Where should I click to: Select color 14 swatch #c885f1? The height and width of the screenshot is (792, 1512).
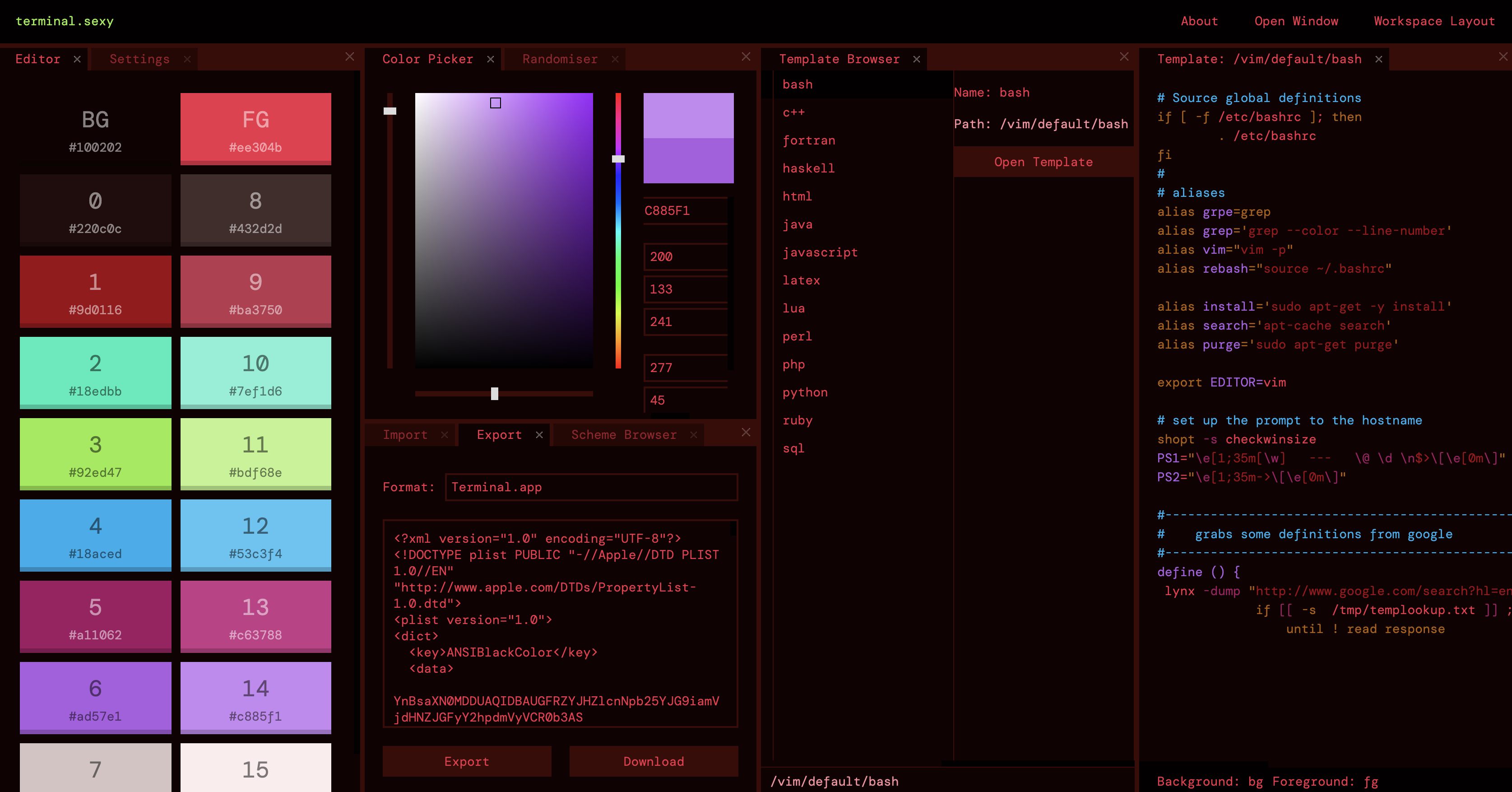(x=255, y=698)
